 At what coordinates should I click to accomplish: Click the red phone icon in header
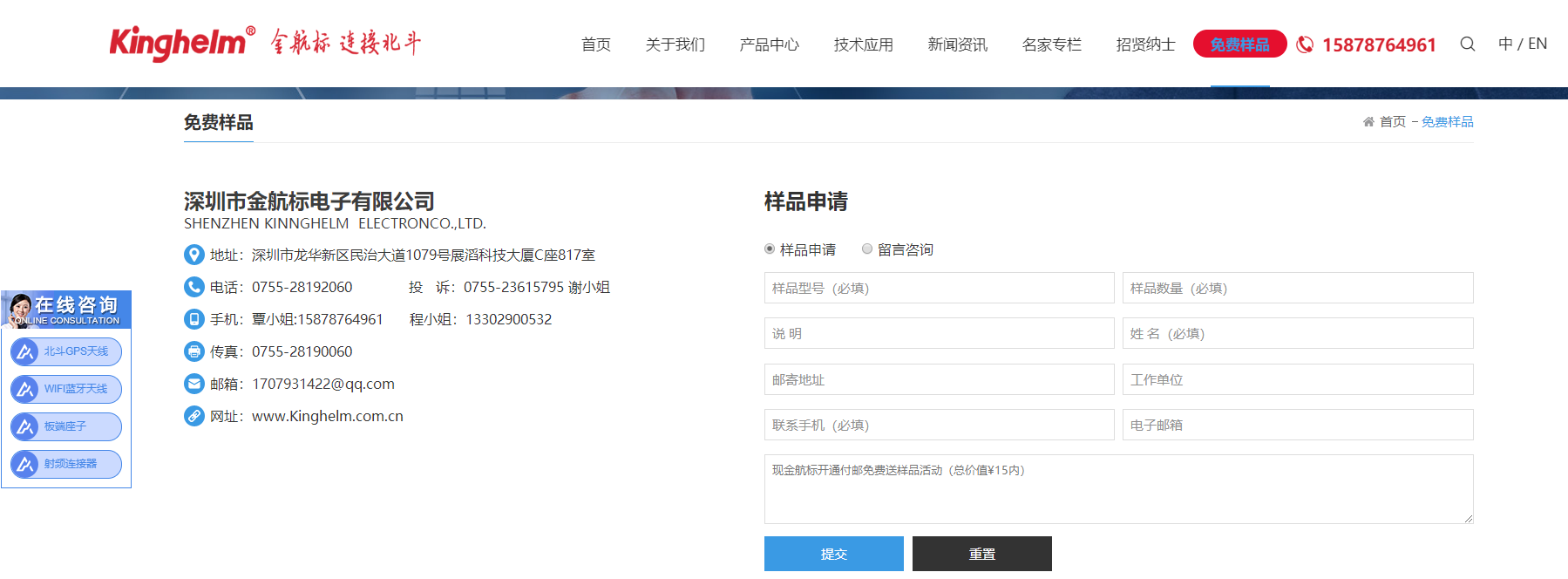click(x=1305, y=44)
